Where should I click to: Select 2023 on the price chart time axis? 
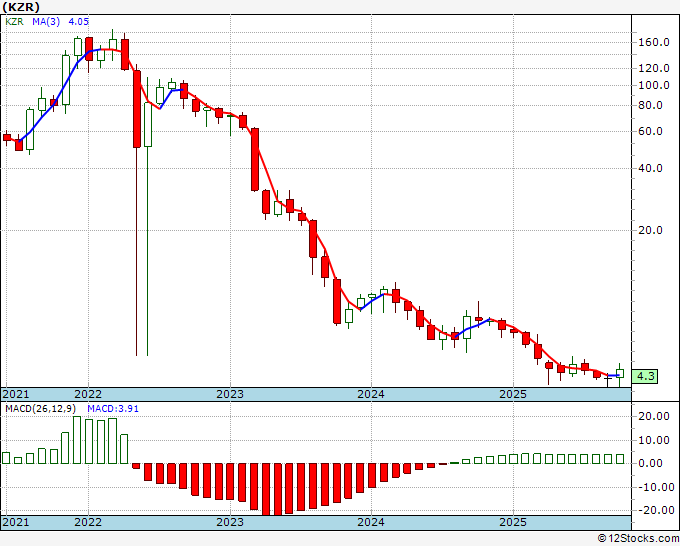pos(230,394)
